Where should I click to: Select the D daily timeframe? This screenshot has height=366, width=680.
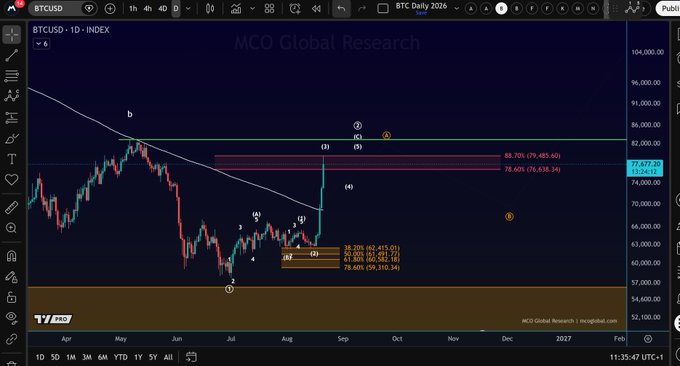pos(176,9)
